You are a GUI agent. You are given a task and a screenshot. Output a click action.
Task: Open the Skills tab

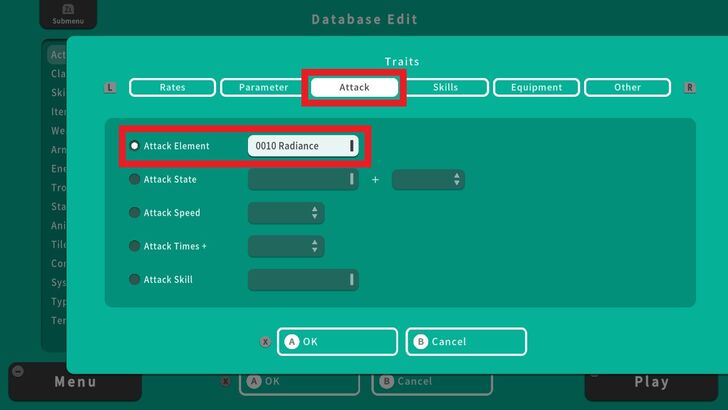[x=445, y=88]
